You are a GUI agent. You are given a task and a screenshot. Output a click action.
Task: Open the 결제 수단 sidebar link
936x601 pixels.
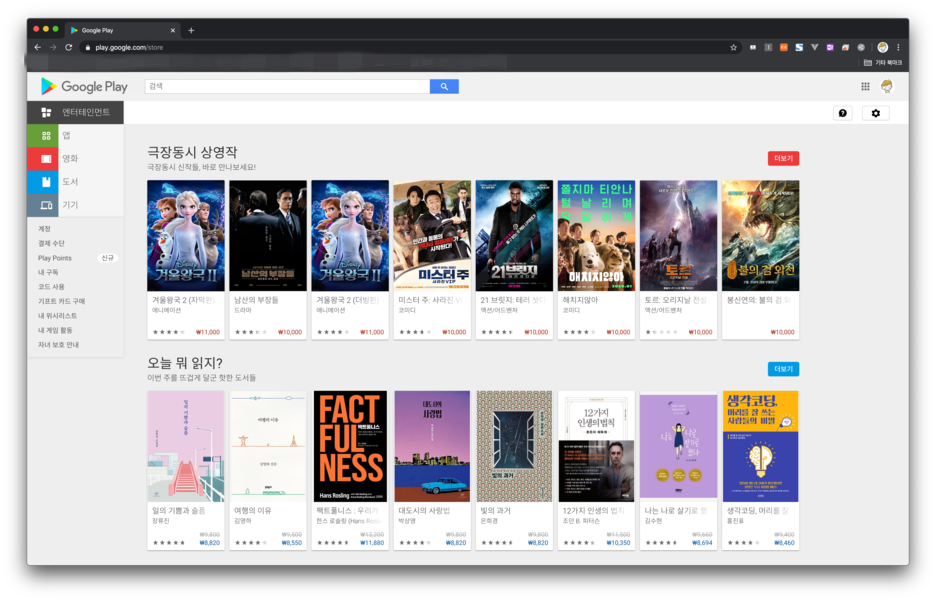(51, 244)
